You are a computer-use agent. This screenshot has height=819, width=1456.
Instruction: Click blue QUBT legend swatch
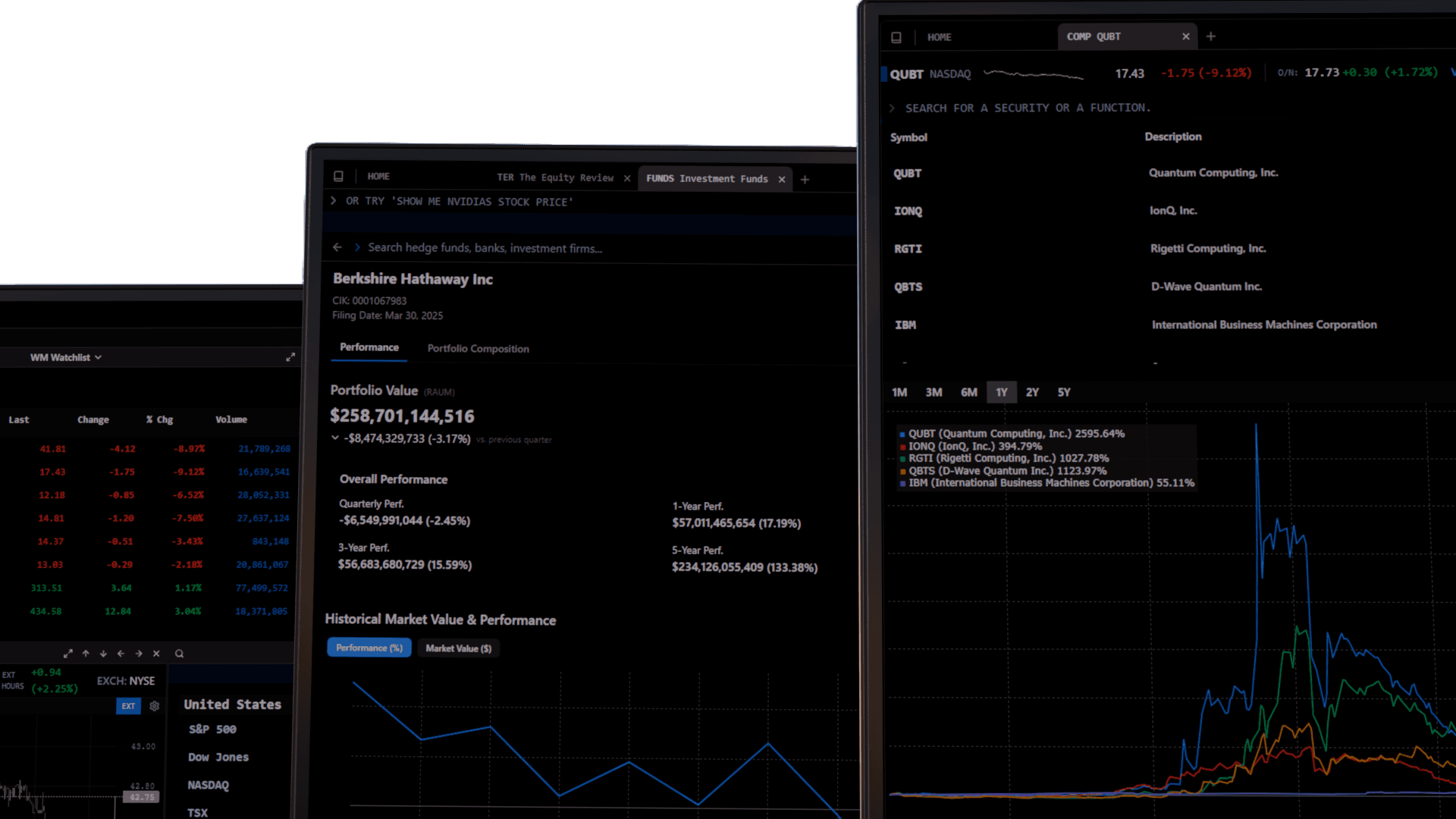[902, 435]
